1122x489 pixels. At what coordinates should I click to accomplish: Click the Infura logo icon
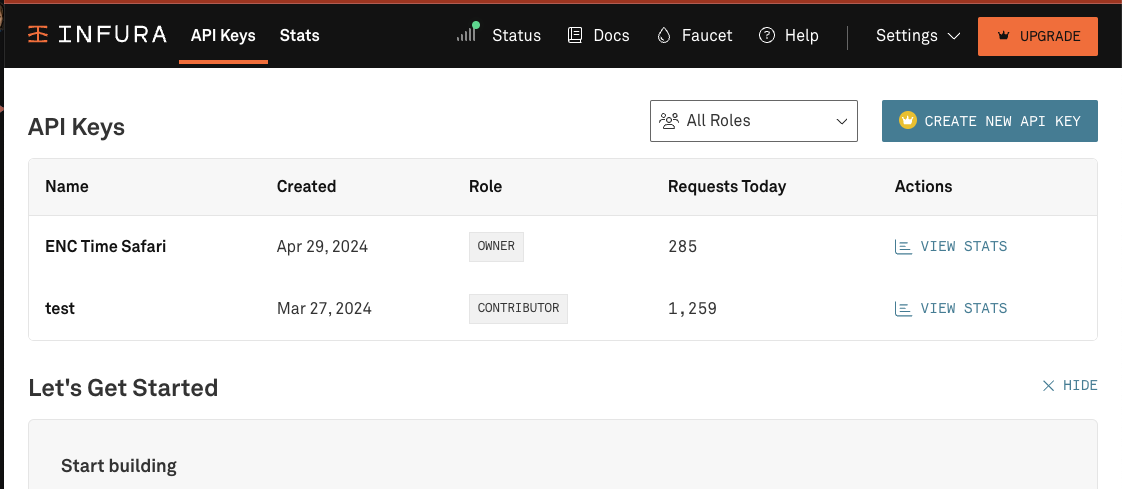tap(38, 35)
